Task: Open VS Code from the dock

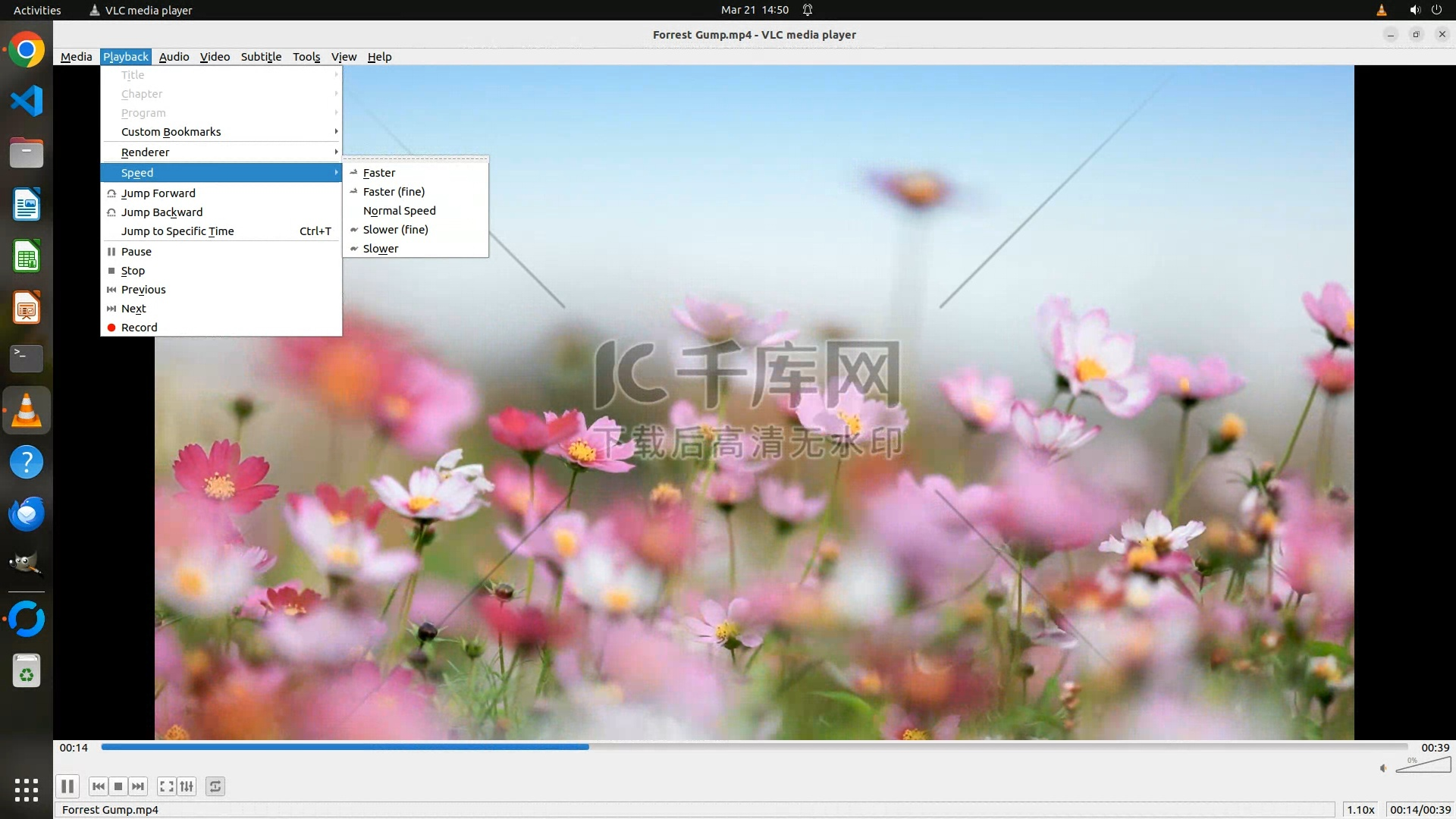Action: (x=27, y=101)
